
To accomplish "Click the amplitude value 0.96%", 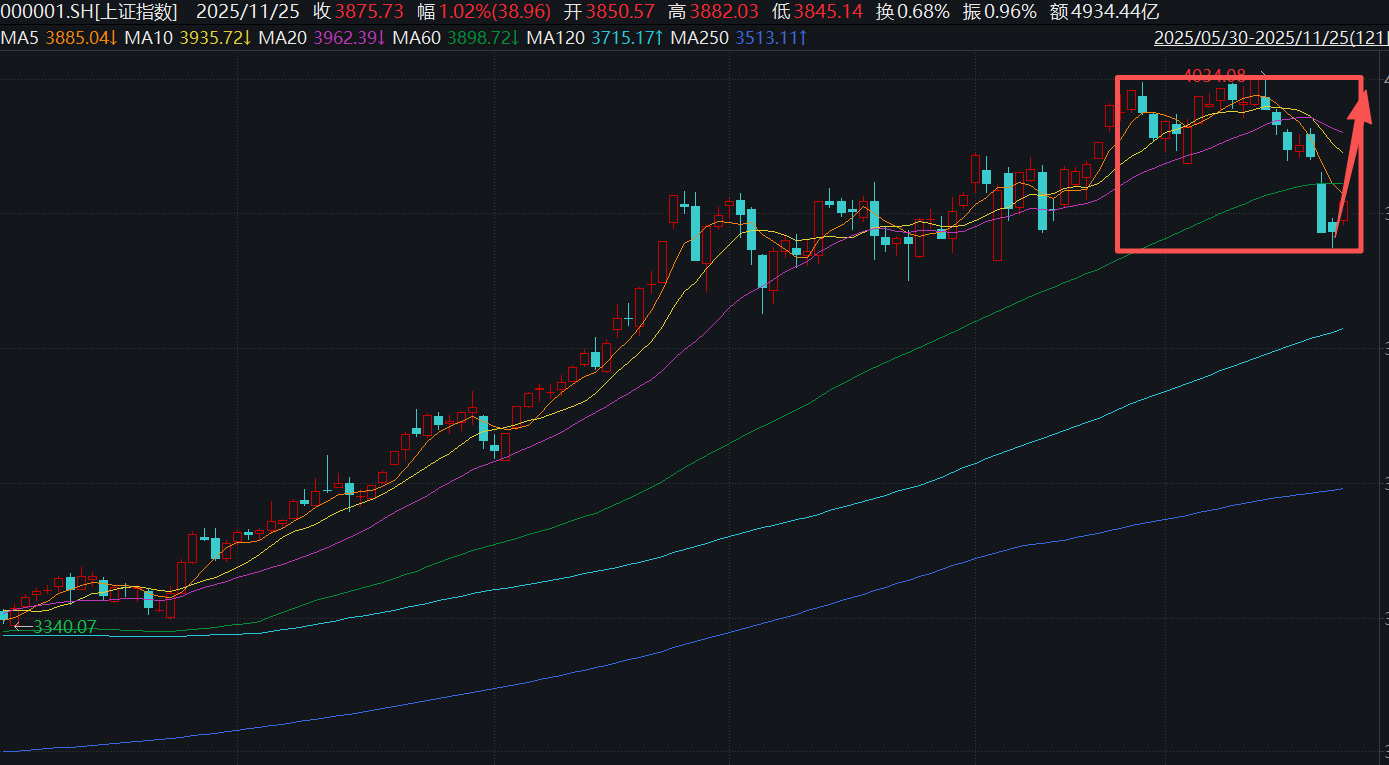I will [1012, 12].
